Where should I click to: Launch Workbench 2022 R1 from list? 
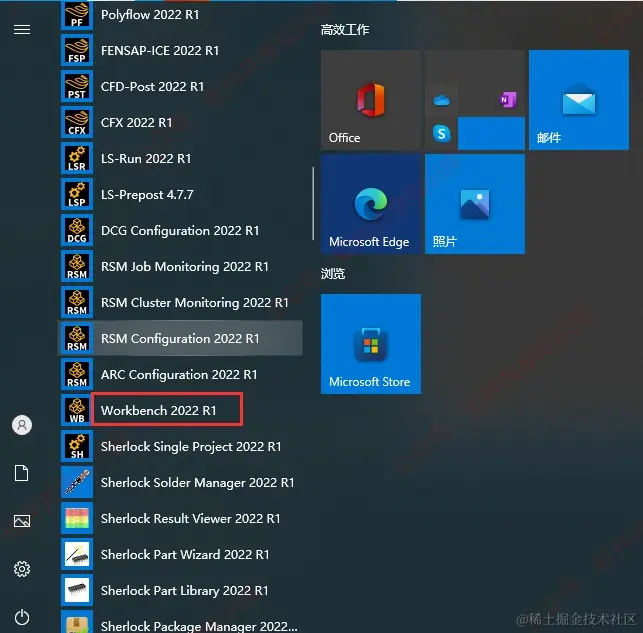(159, 410)
